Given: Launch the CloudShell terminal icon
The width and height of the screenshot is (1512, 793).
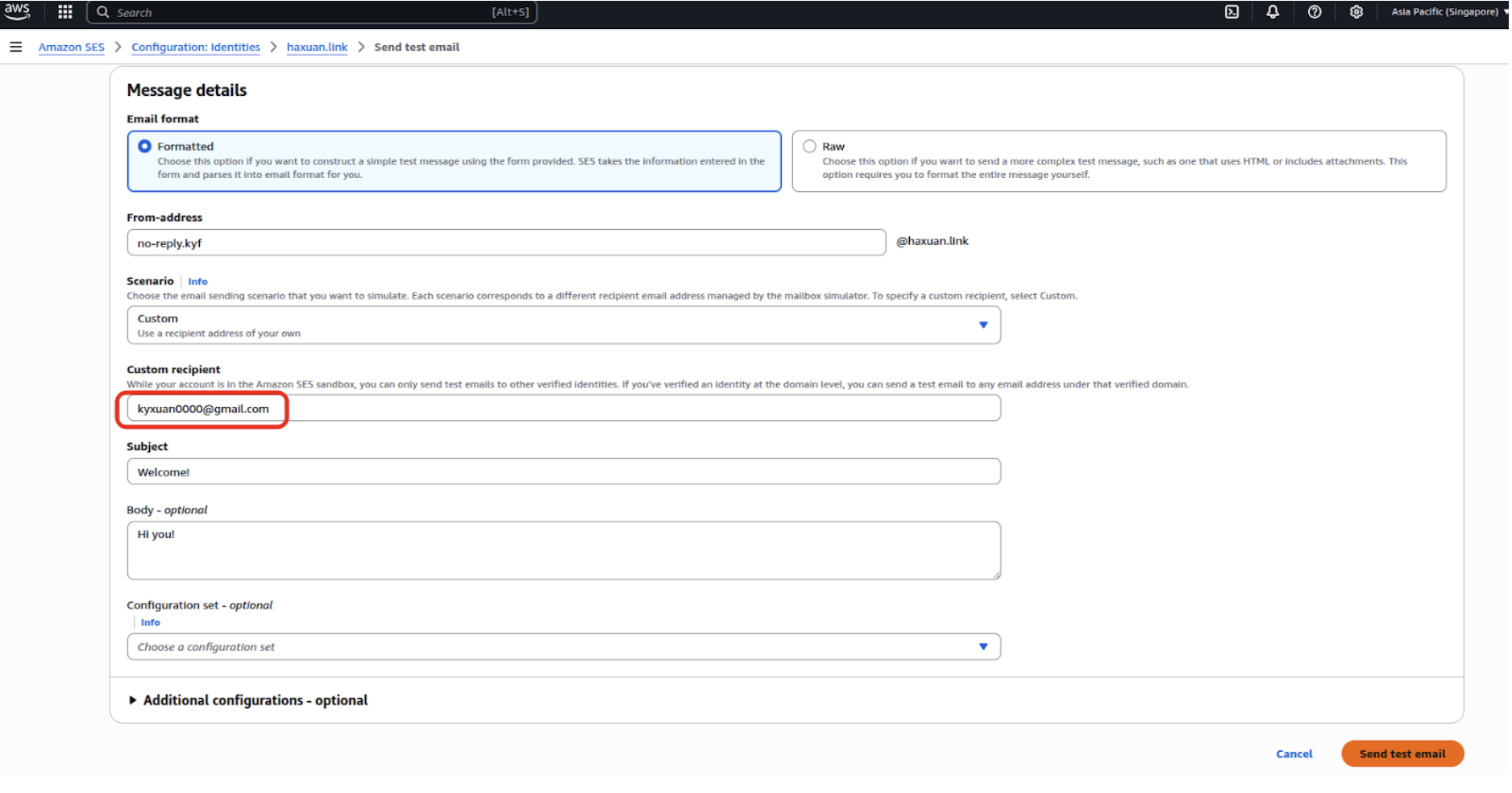Looking at the screenshot, I should click(x=1232, y=12).
